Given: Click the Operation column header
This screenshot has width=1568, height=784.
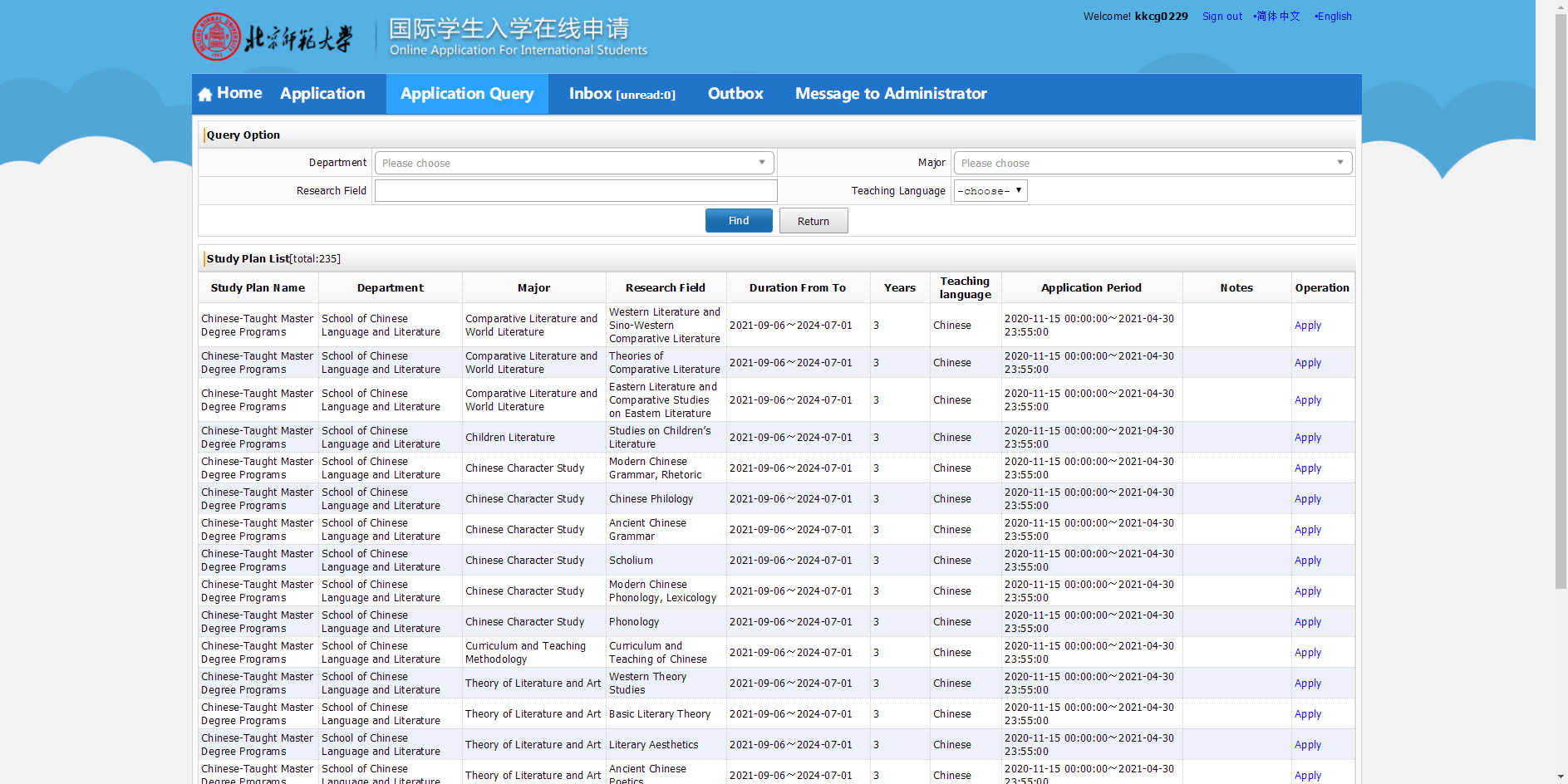Looking at the screenshot, I should 1322,288.
